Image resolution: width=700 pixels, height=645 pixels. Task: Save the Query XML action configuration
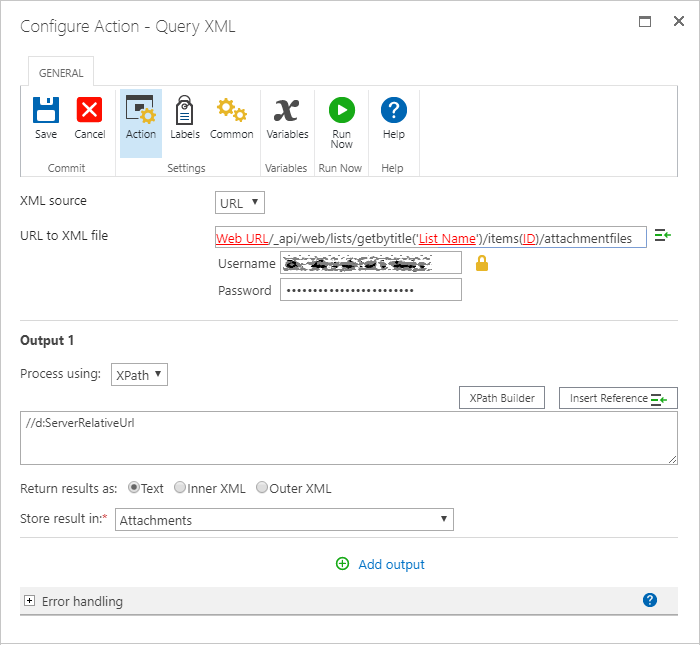point(46,118)
